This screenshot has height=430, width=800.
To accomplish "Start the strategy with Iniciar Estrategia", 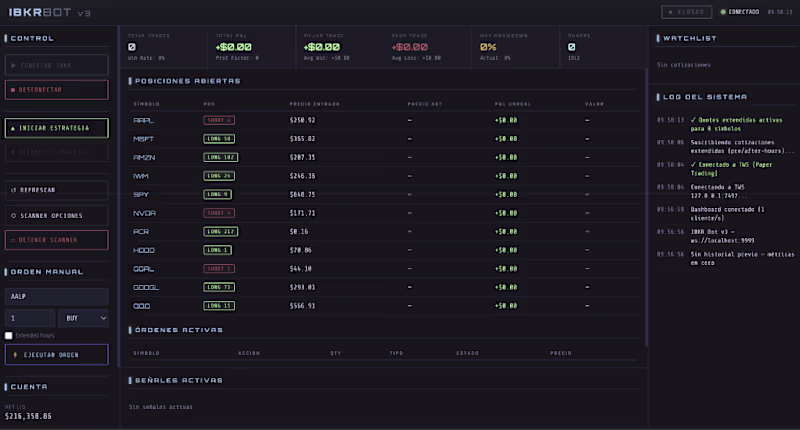I will pos(57,128).
